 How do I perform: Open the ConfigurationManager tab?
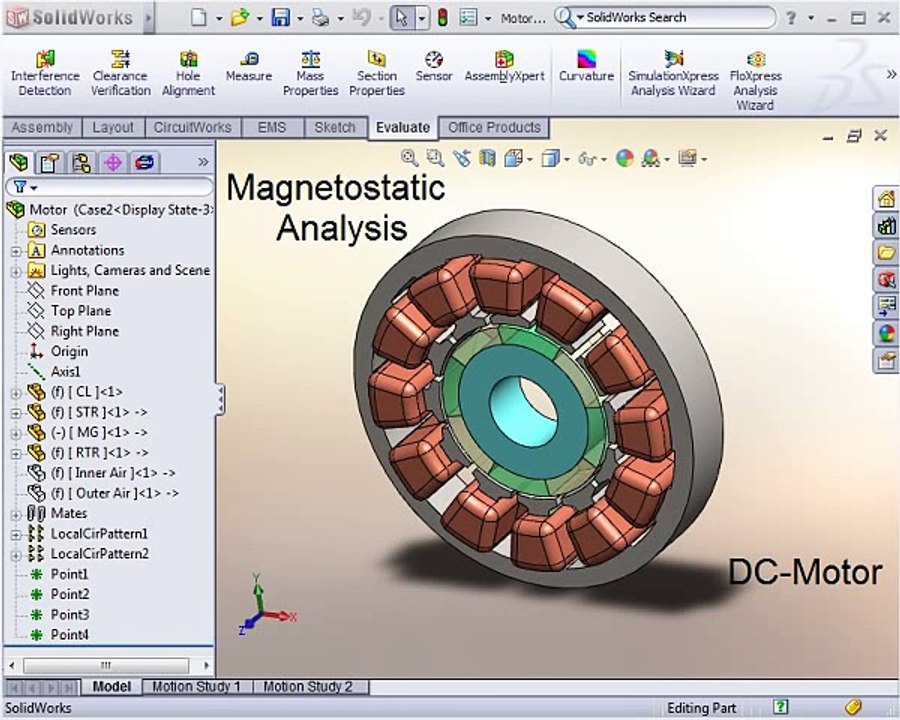[x=82, y=162]
